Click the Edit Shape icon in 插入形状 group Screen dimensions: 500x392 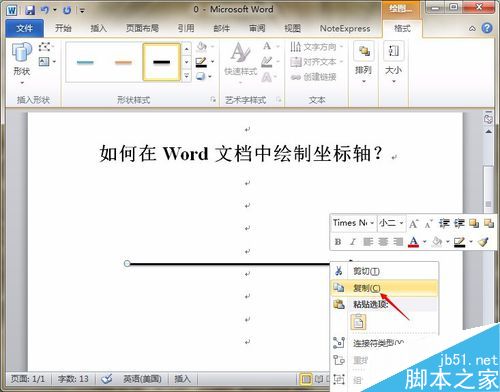[44, 47]
